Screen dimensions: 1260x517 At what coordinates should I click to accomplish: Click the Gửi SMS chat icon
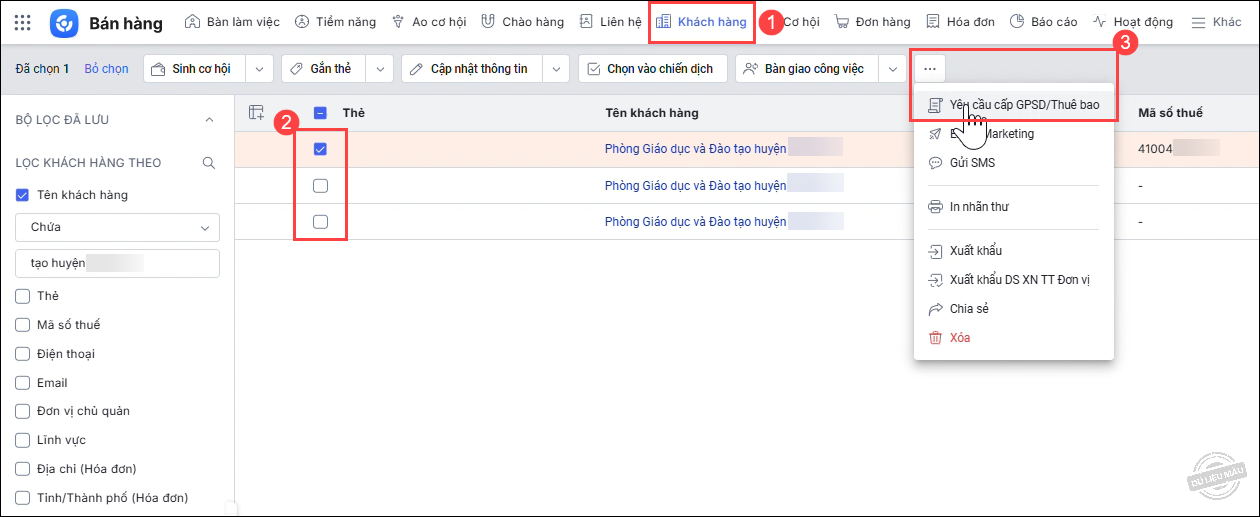[935, 163]
